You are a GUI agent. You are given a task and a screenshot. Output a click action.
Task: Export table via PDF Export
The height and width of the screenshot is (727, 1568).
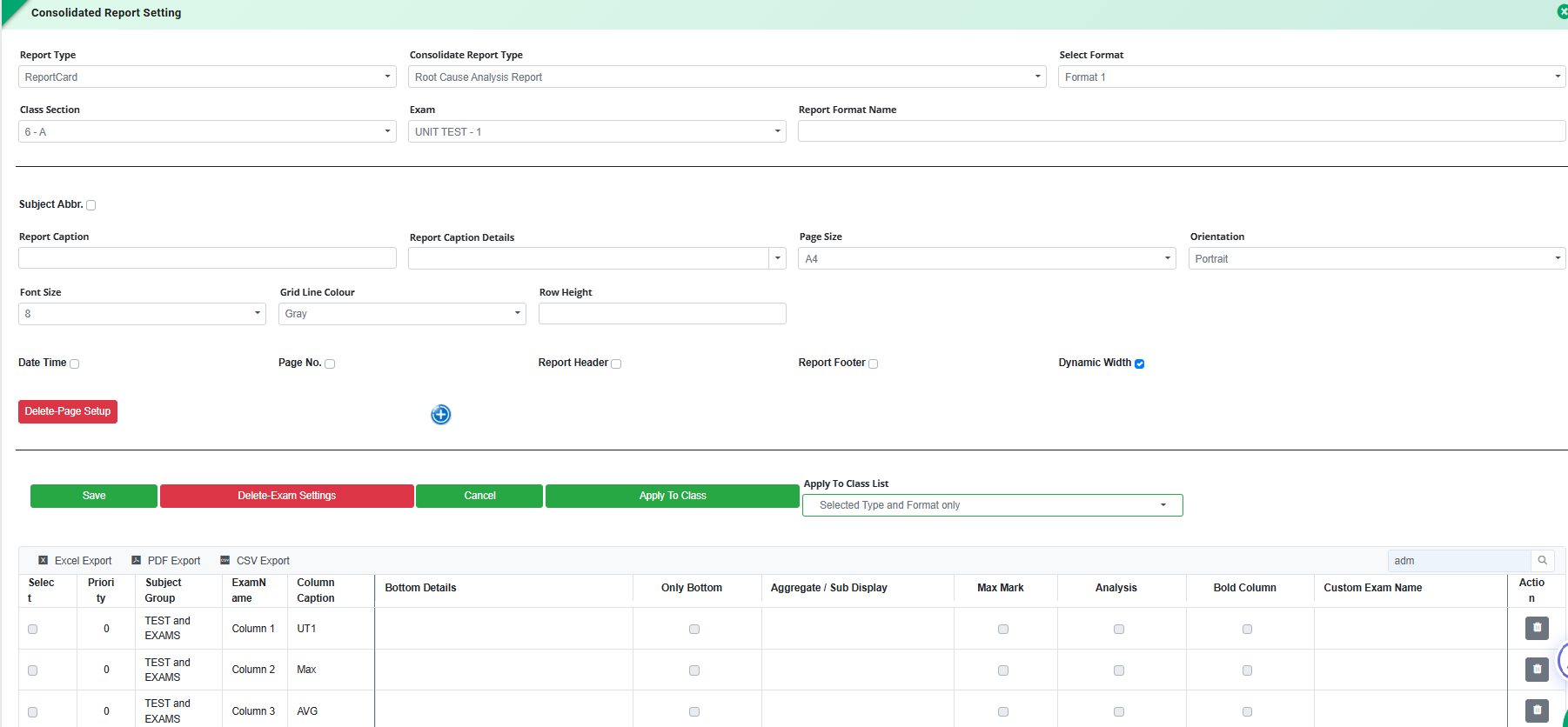coord(165,561)
